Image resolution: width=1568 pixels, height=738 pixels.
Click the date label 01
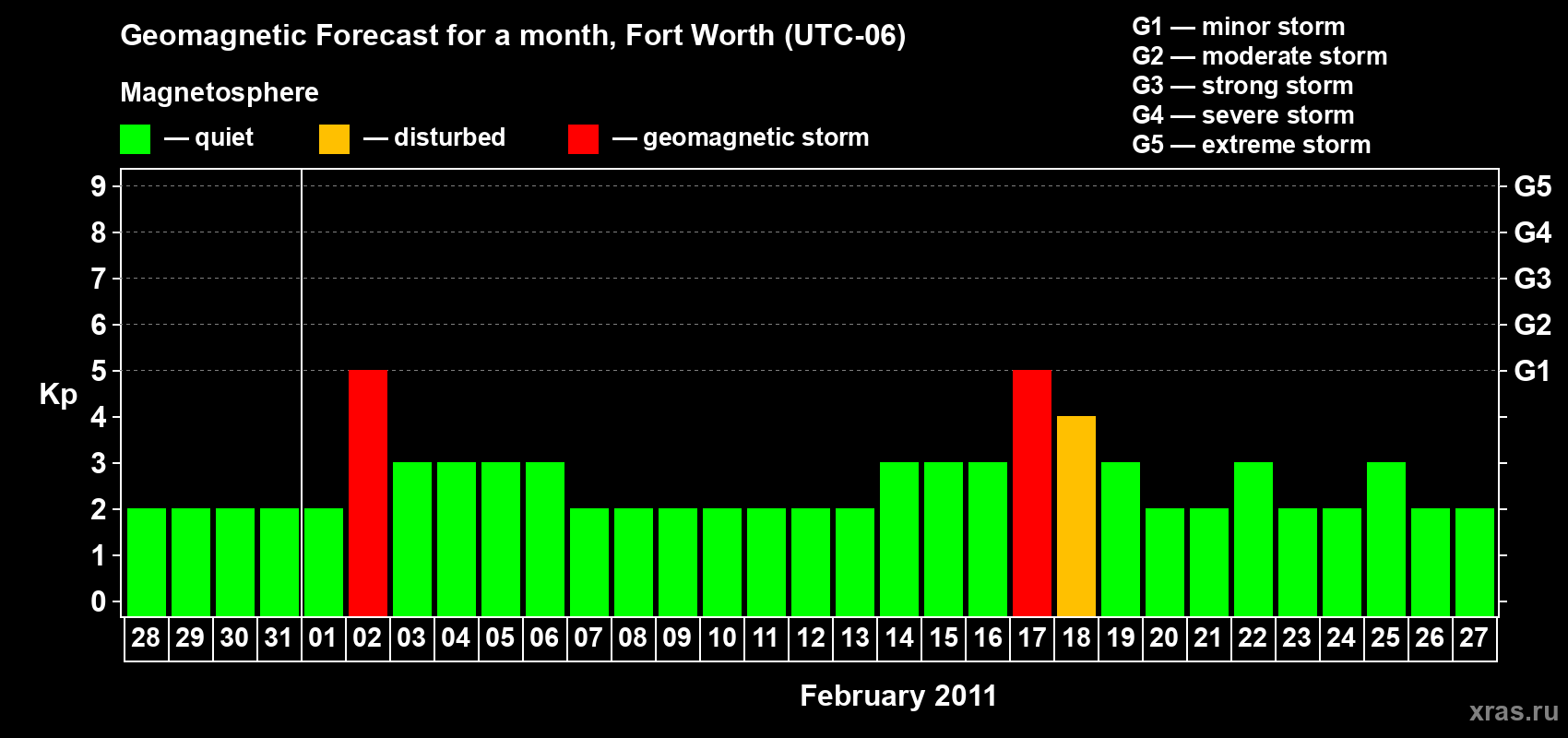323,637
